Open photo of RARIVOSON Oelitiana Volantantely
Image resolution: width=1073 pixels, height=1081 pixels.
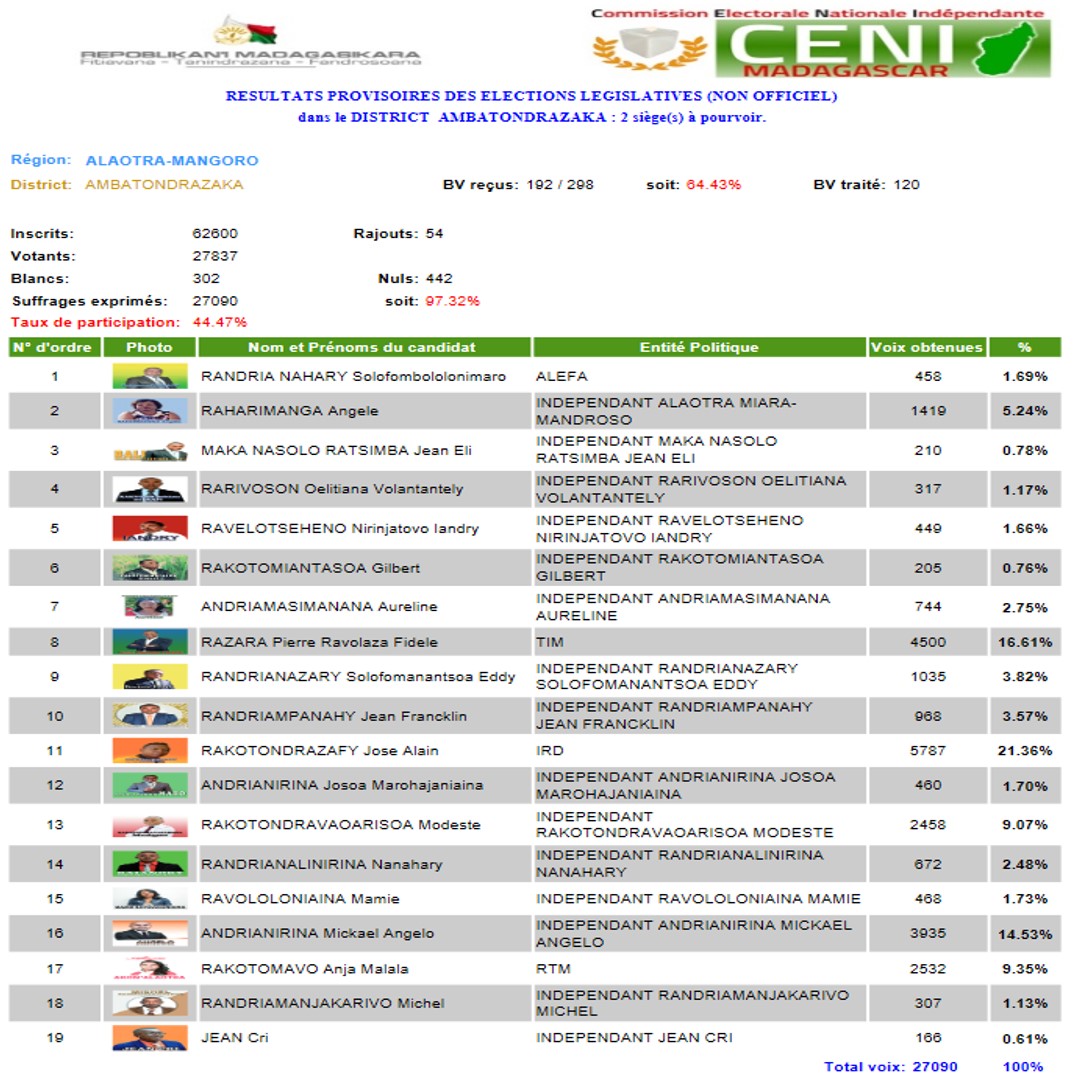coord(150,489)
